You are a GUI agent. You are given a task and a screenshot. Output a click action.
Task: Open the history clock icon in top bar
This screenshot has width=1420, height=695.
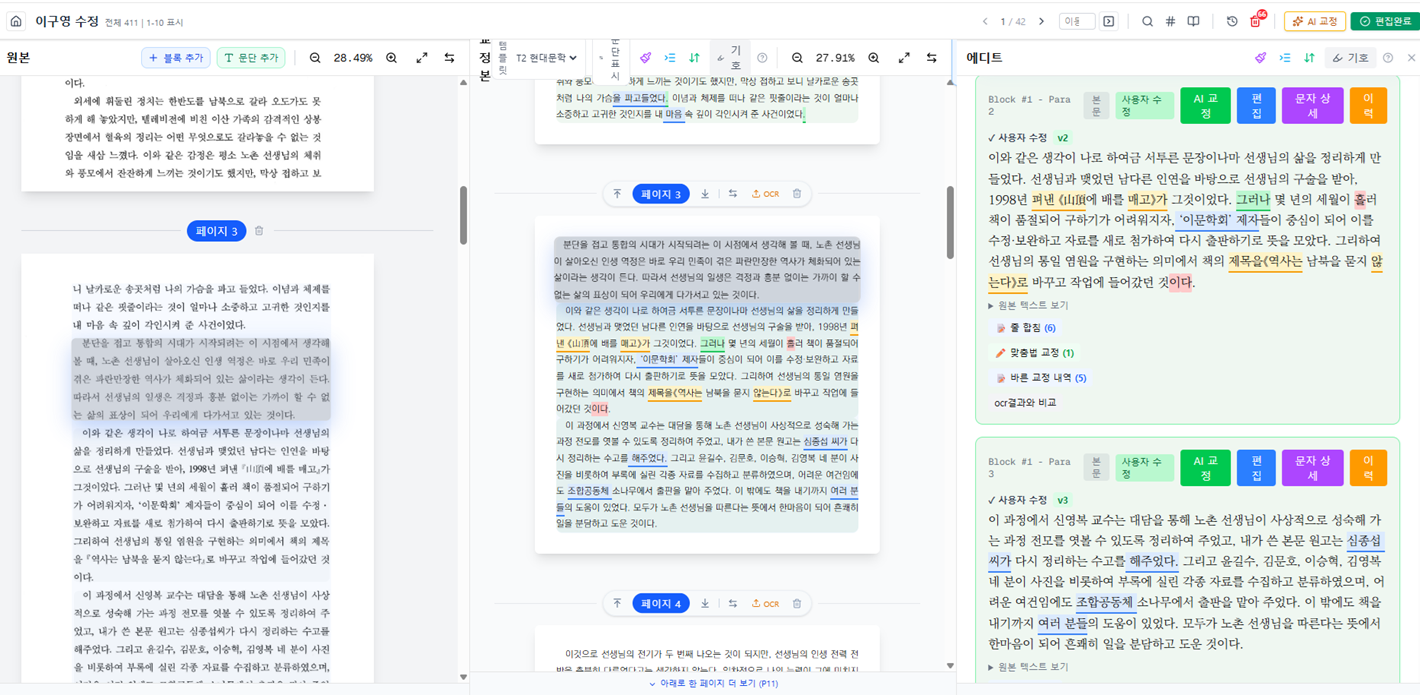(1232, 21)
